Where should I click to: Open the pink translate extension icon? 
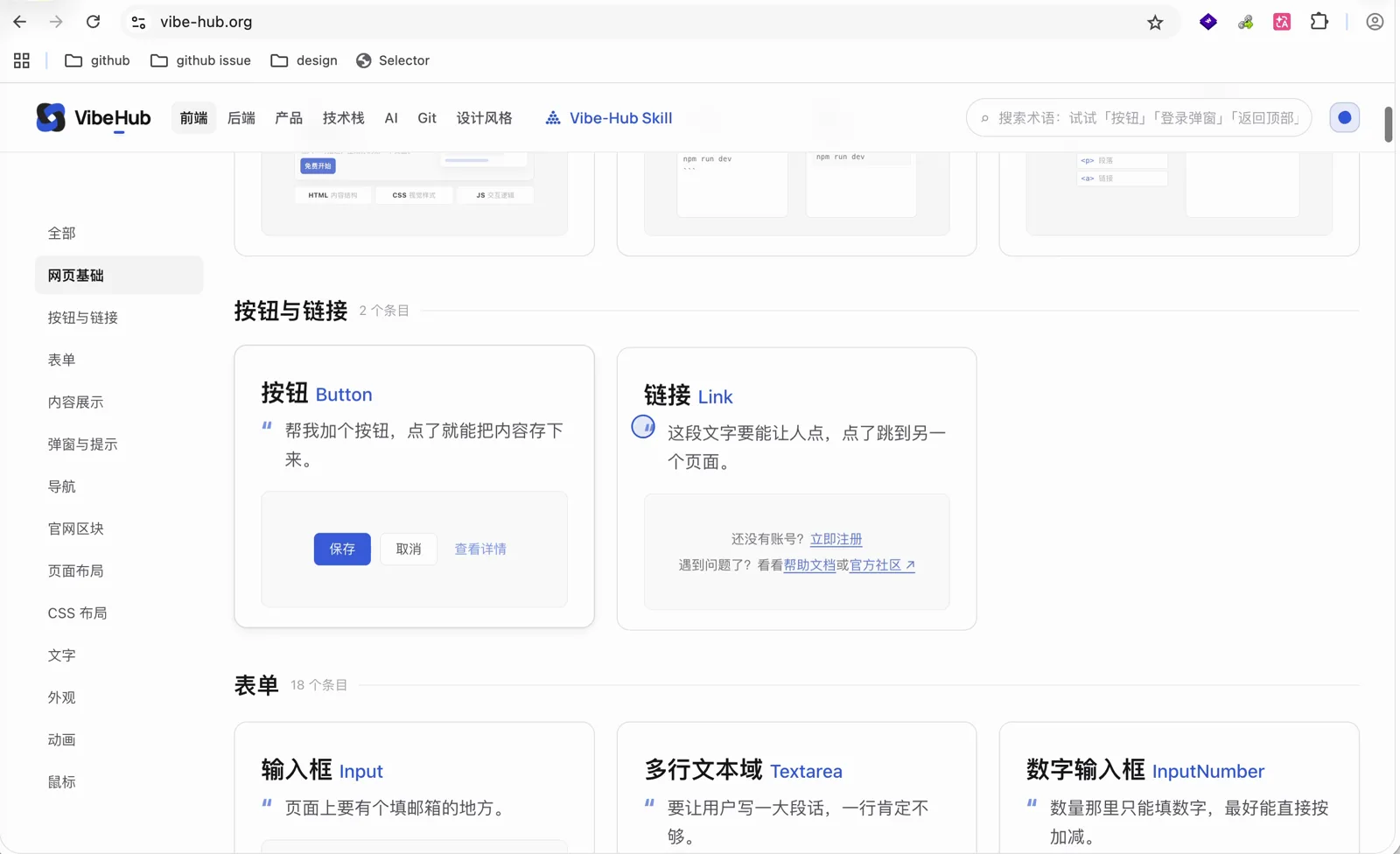point(1282,22)
